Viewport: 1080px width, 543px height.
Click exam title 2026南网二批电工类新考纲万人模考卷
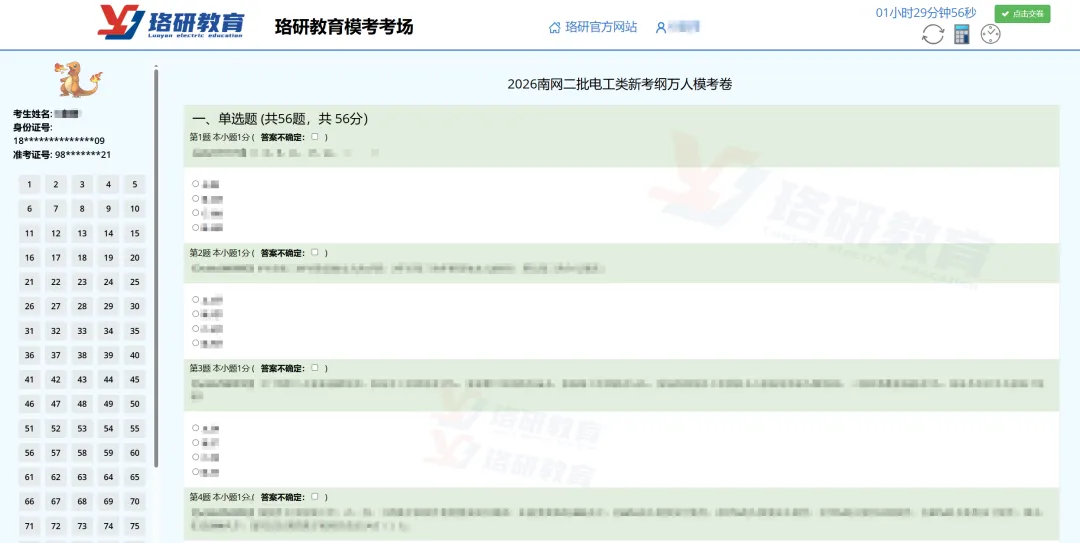(x=620, y=84)
